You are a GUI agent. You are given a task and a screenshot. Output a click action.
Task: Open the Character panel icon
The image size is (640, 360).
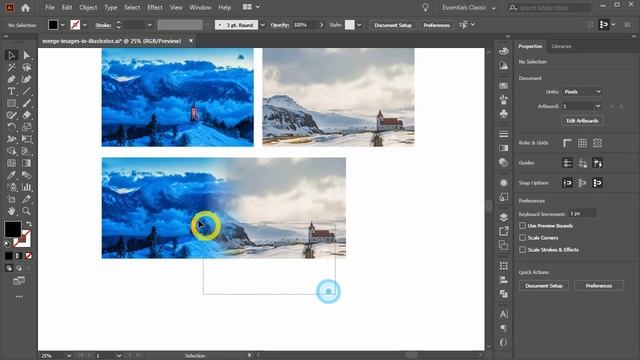pos(504,314)
